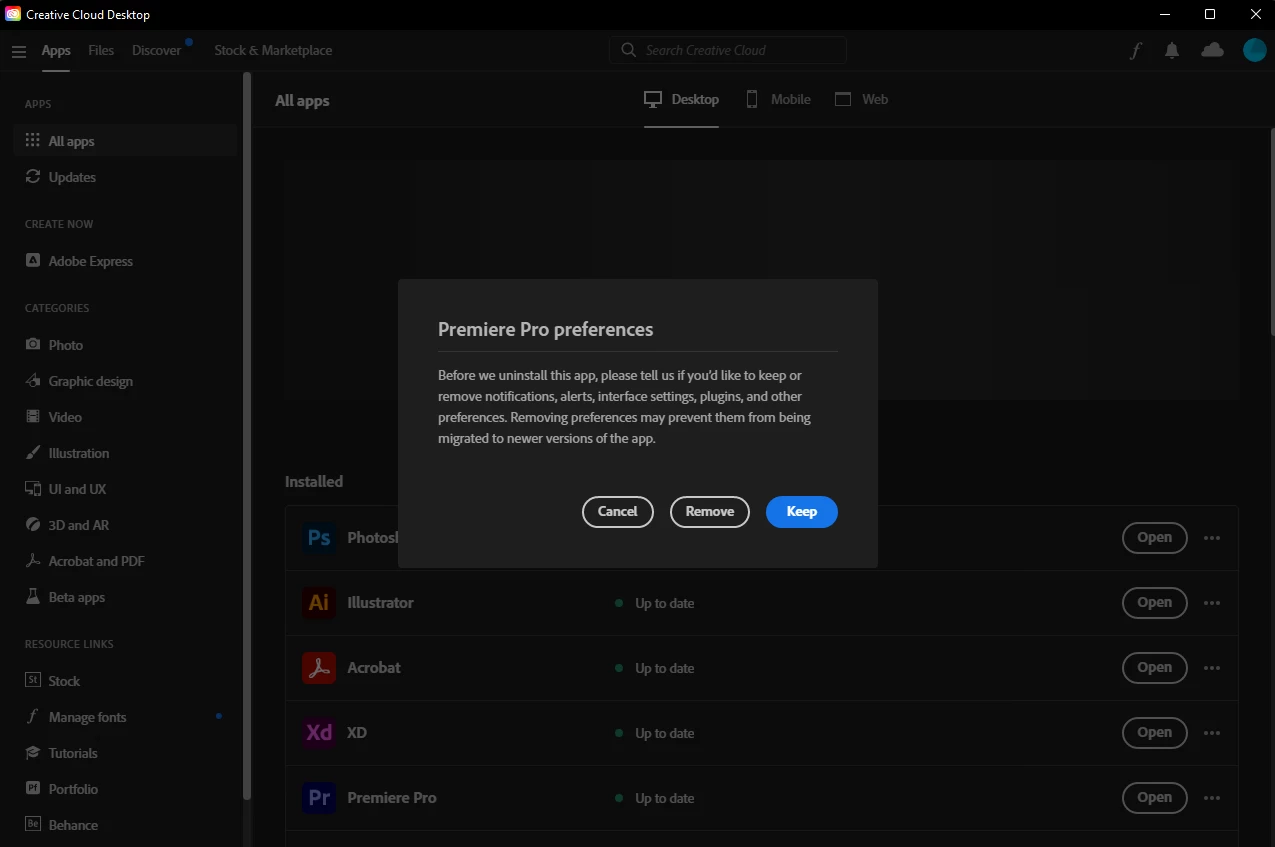Click the Illustration brush icon
Image resolution: width=1275 pixels, height=847 pixels.
click(x=33, y=453)
